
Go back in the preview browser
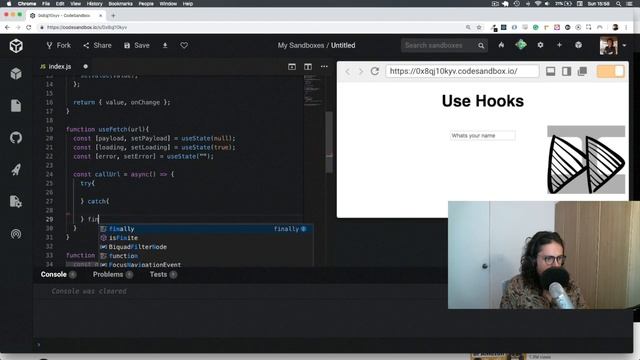348,71
